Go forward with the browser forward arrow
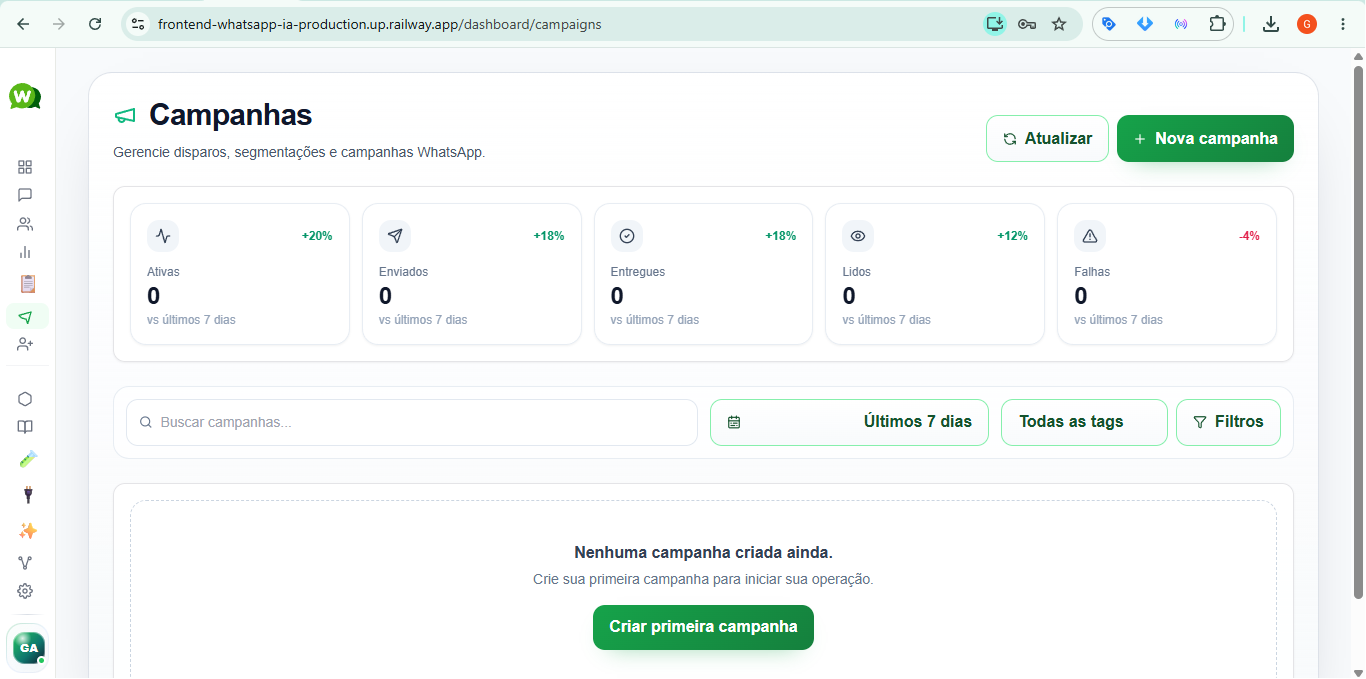1366x679 pixels. 59,24
